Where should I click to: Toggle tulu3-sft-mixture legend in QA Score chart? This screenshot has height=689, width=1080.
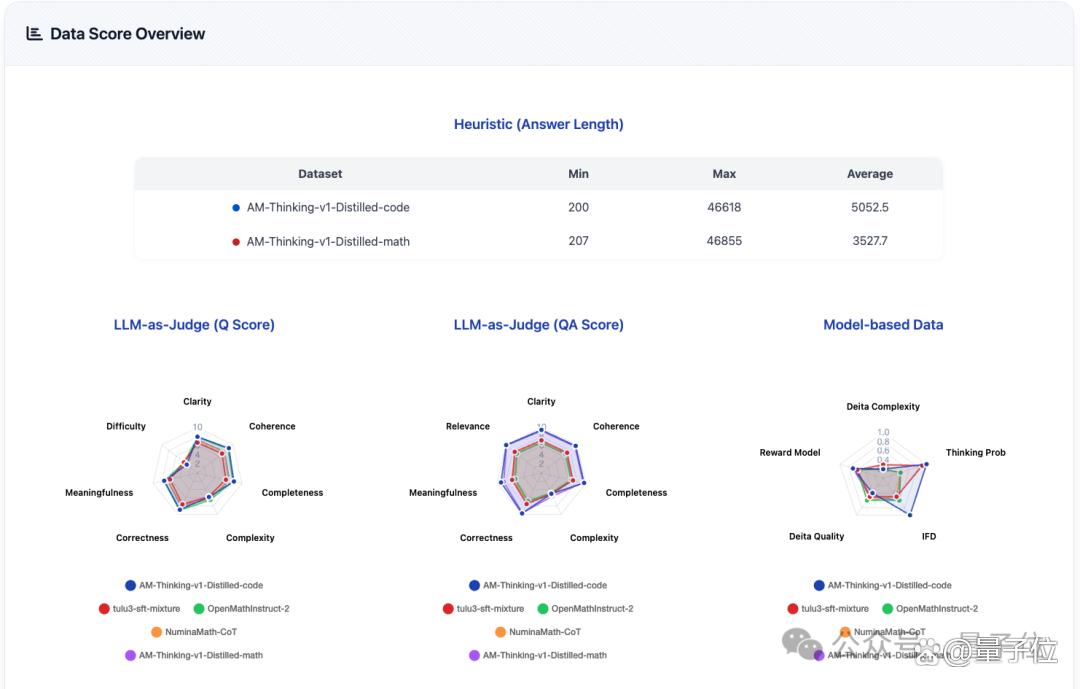point(484,609)
